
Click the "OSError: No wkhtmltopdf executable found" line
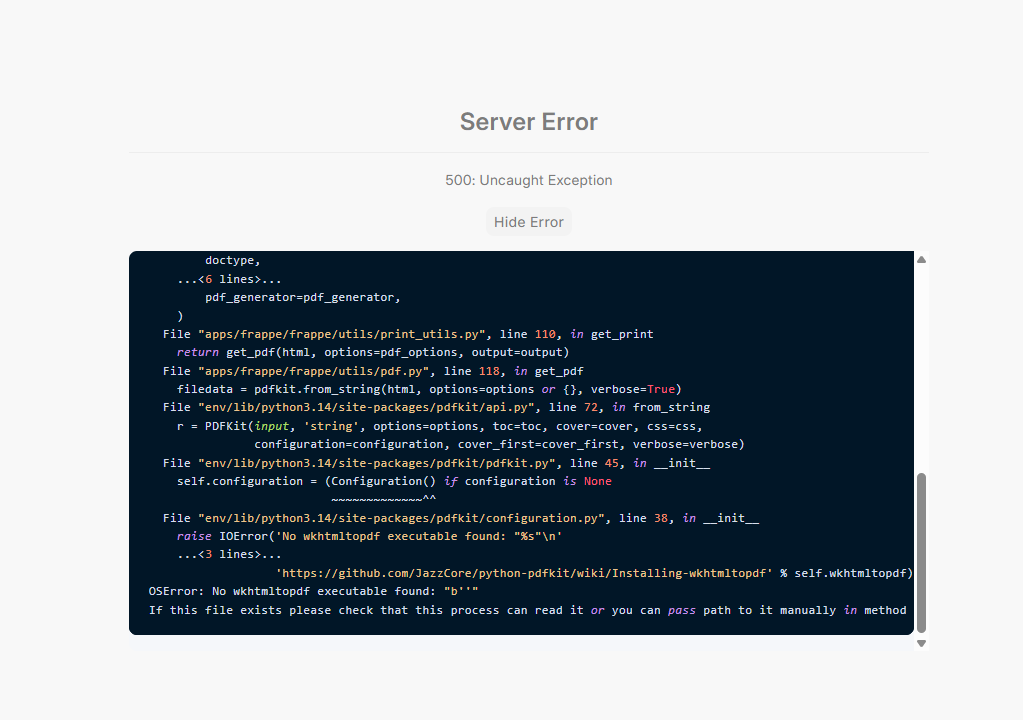(313, 592)
